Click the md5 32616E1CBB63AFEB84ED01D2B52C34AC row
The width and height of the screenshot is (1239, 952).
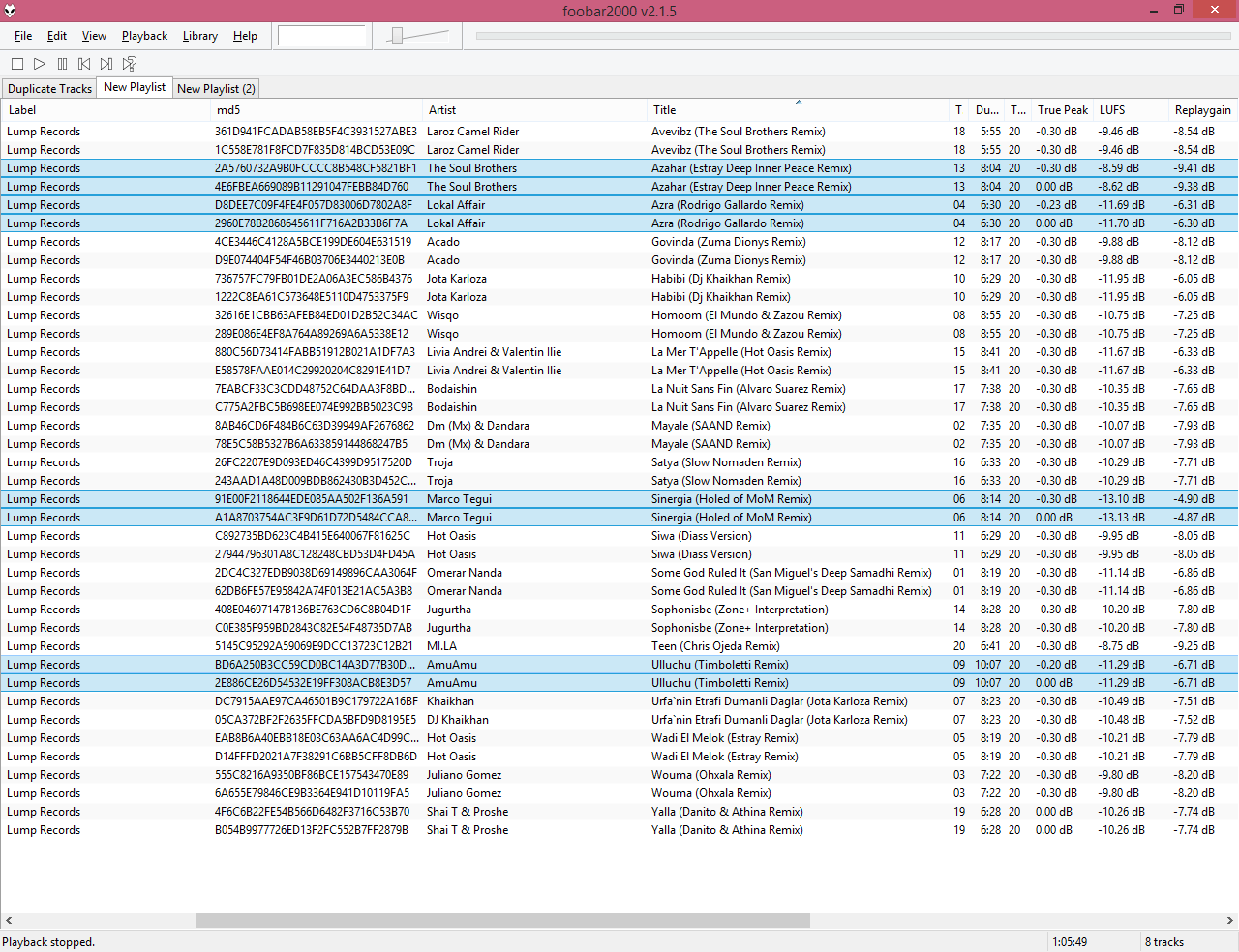619,315
